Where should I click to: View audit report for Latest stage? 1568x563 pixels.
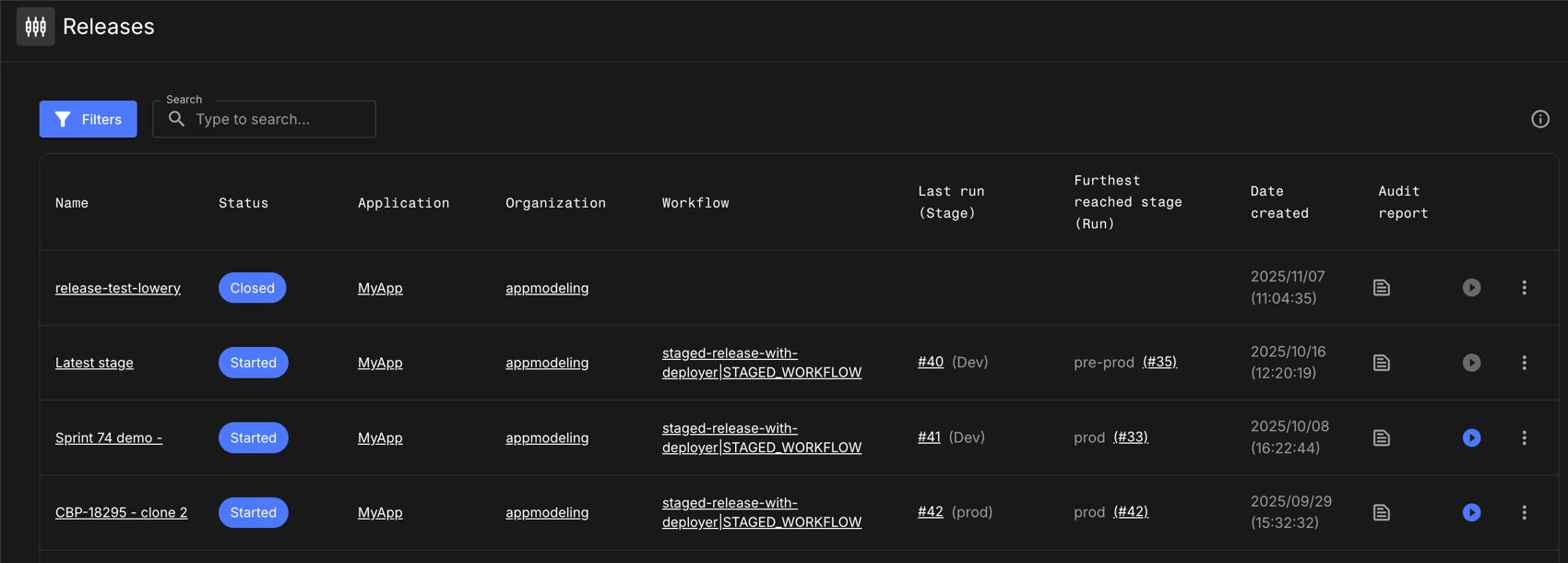click(1381, 362)
